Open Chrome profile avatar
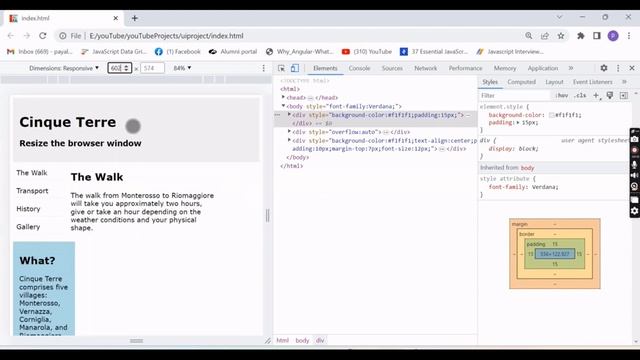Screen dimensions: 640x360 pyautogui.click(x=613, y=36)
